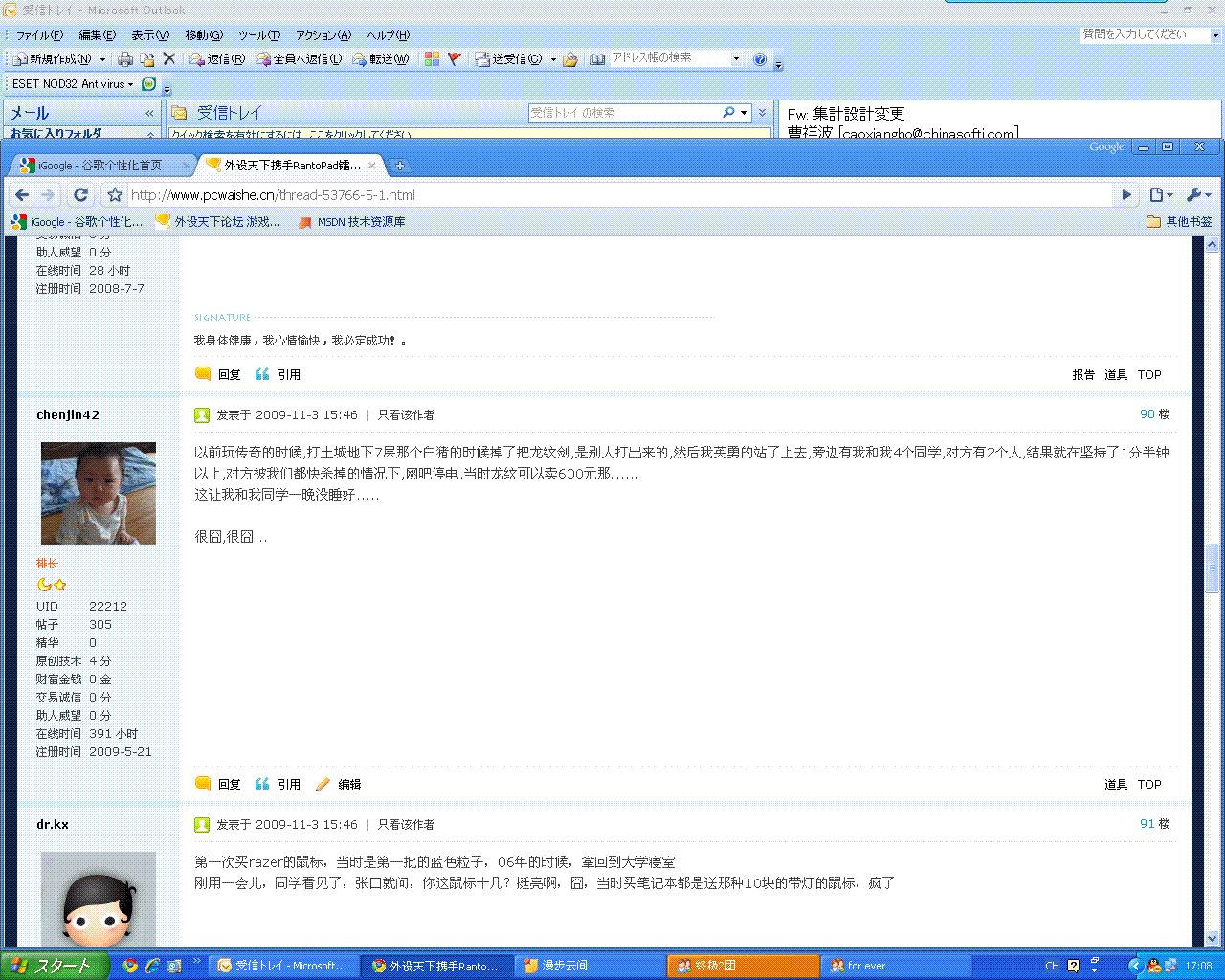Open the page menu dropdown in Chrome
The image size is (1225, 980).
coord(1158,194)
